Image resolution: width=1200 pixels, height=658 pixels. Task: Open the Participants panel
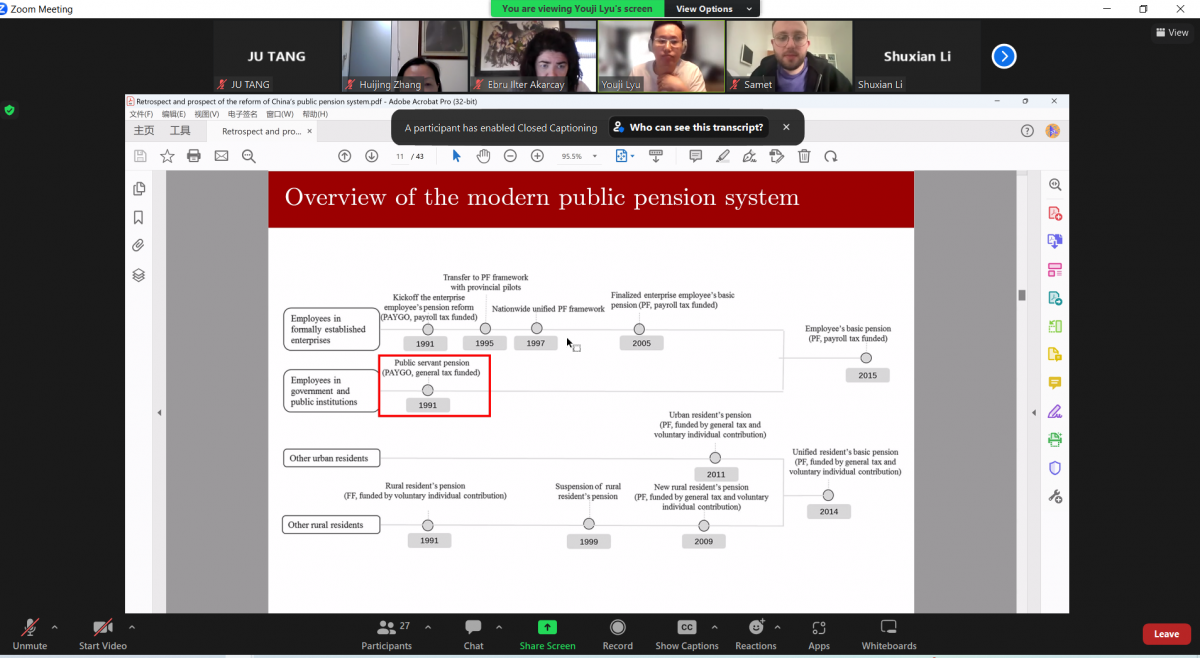coord(387,633)
